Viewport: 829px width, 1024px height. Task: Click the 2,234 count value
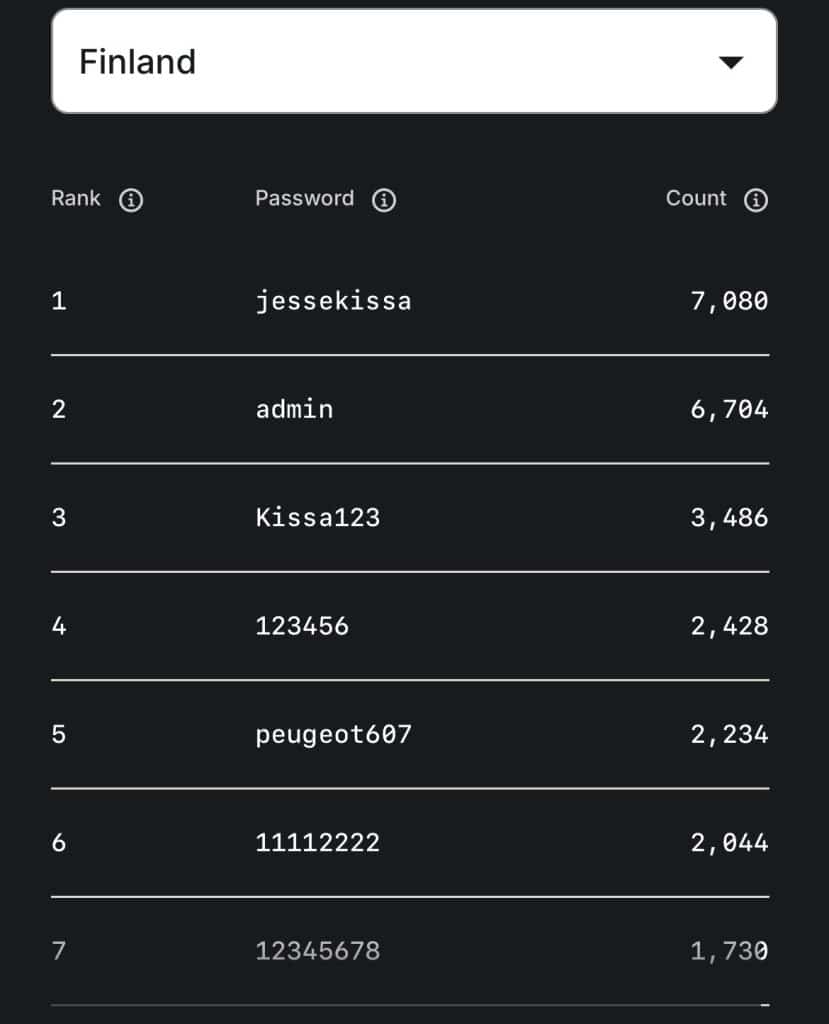[729, 735]
